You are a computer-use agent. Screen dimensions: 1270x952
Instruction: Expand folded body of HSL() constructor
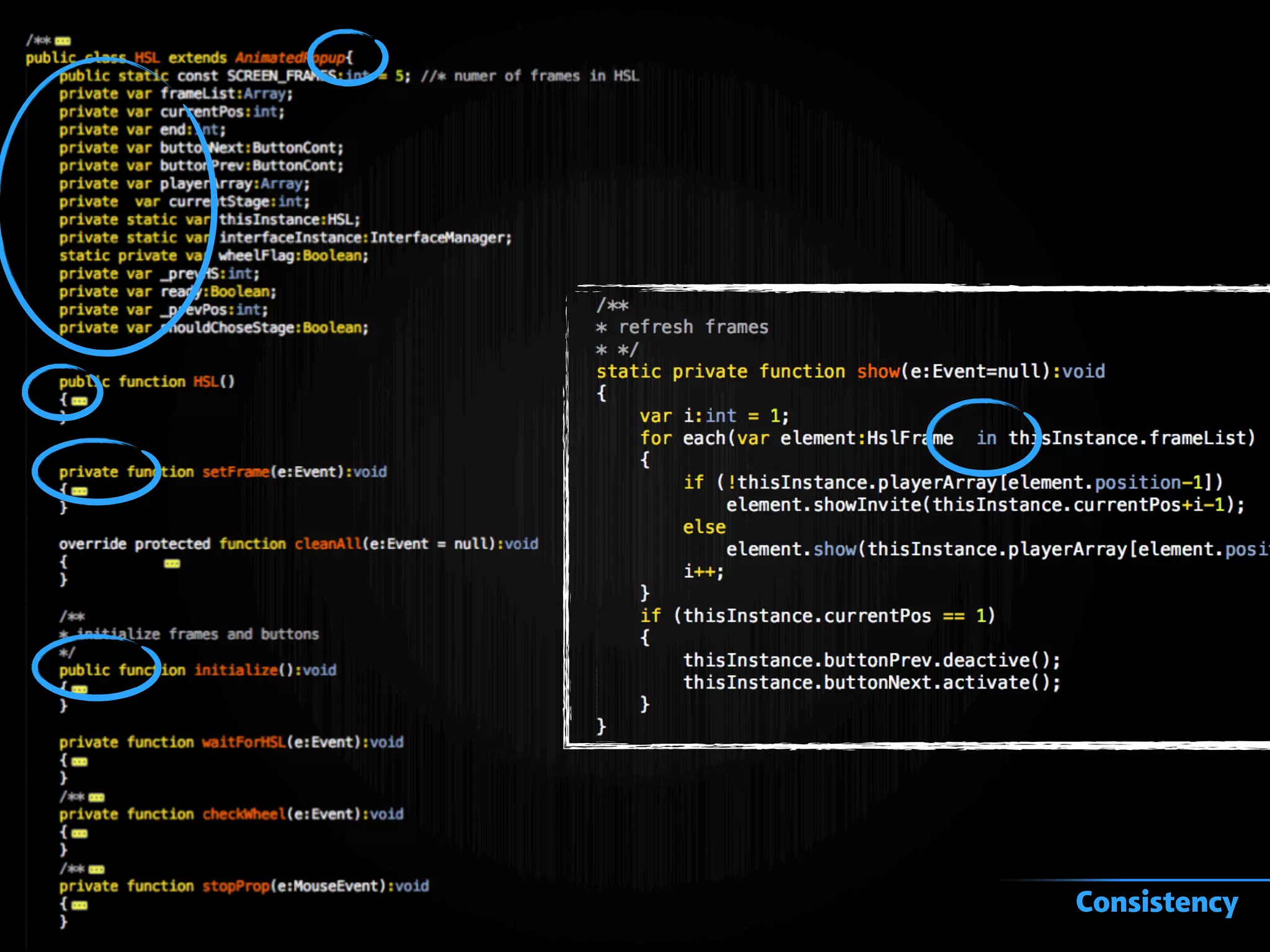click(79, 401)
